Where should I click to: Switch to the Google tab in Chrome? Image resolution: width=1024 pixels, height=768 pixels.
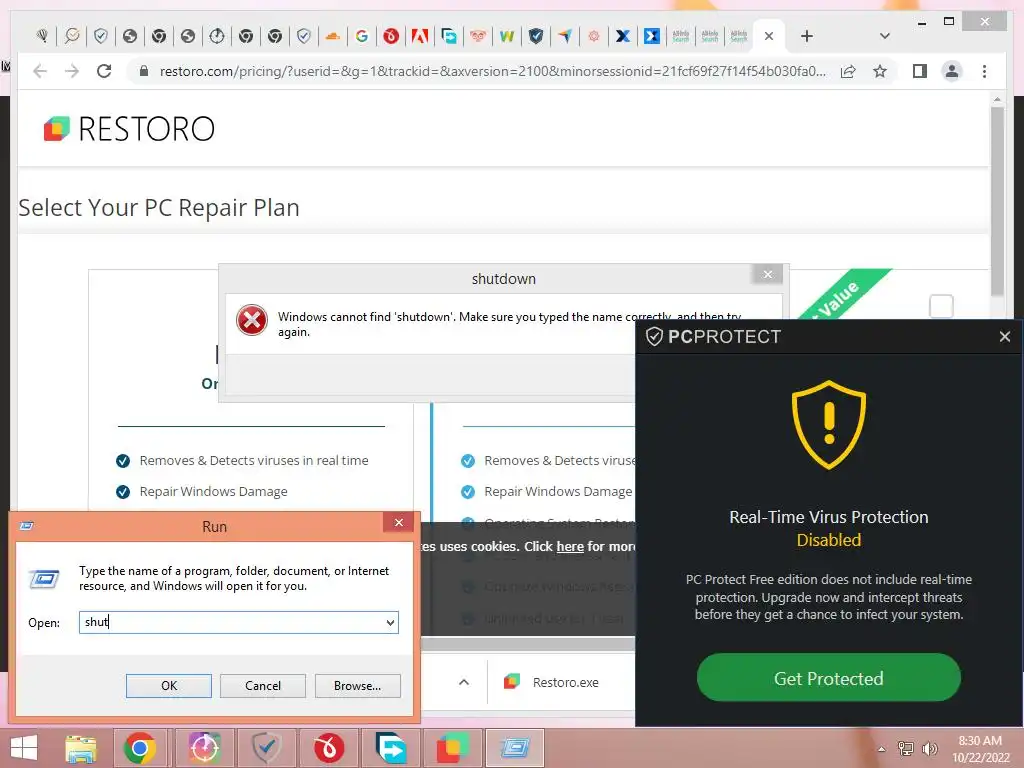pyautogui.click(x=362, y=37)
